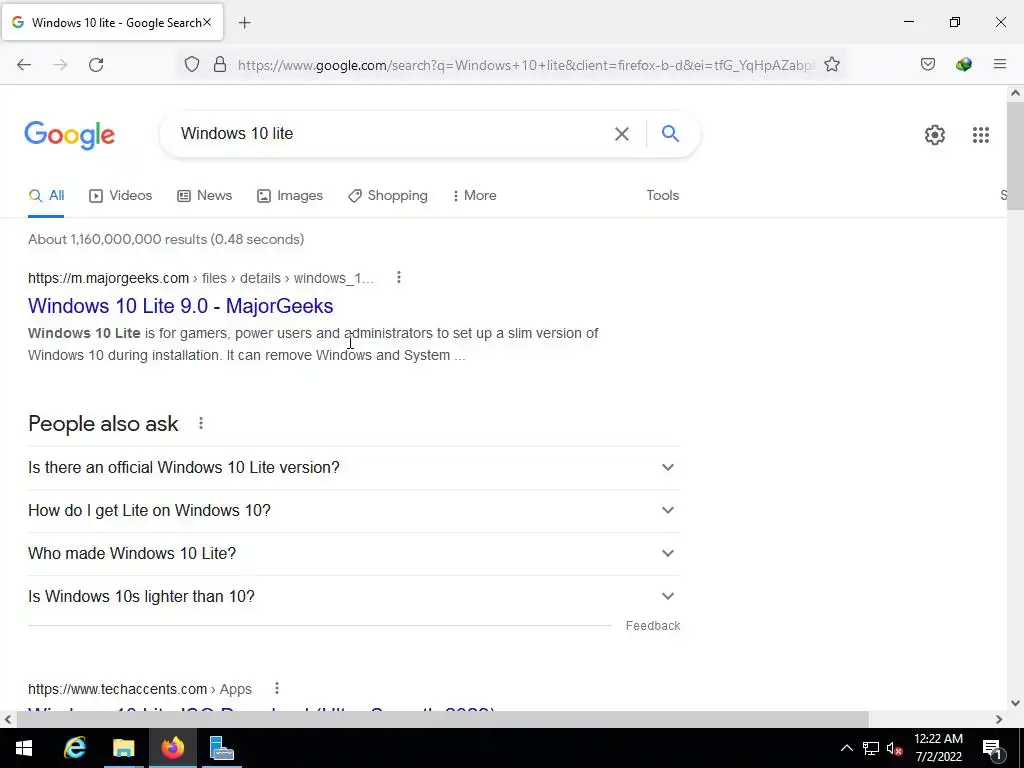Open tracking protection shield info
Viewport: 1024px width, 768px height.
[191, 65]
